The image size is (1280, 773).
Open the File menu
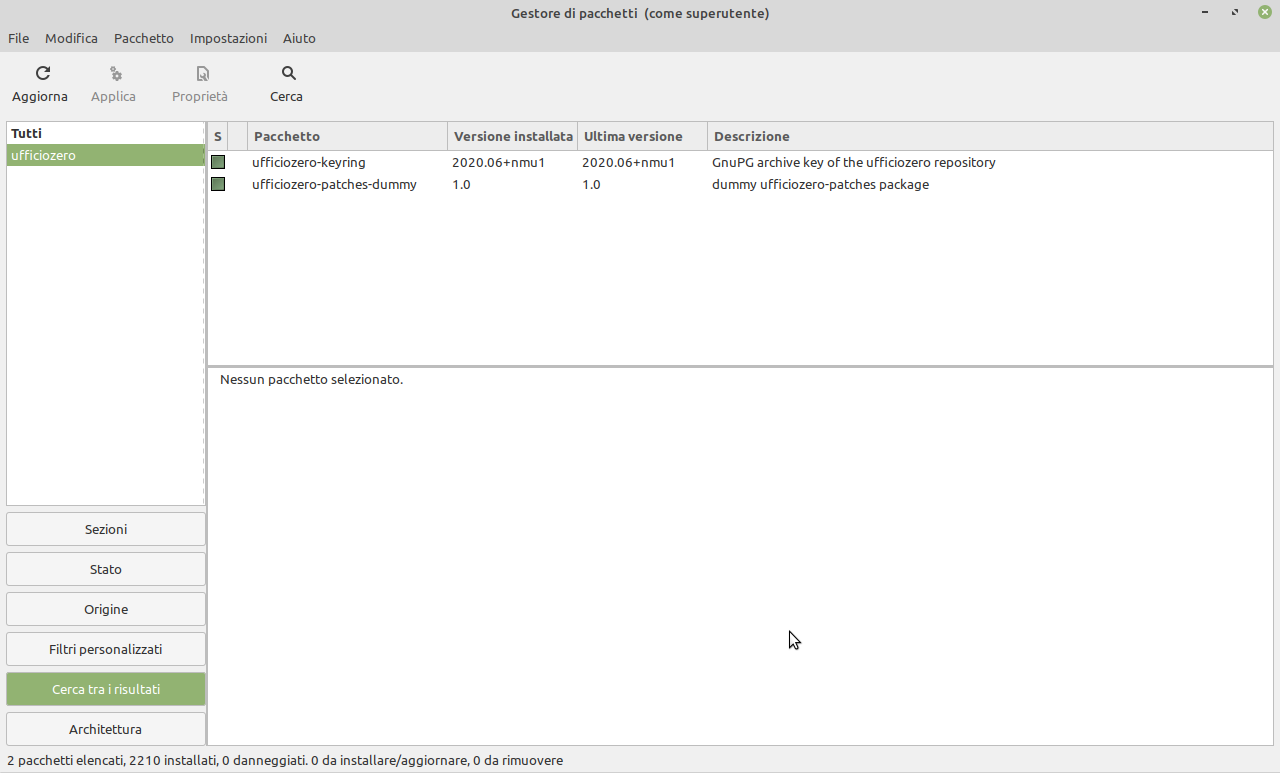point(19,38)
